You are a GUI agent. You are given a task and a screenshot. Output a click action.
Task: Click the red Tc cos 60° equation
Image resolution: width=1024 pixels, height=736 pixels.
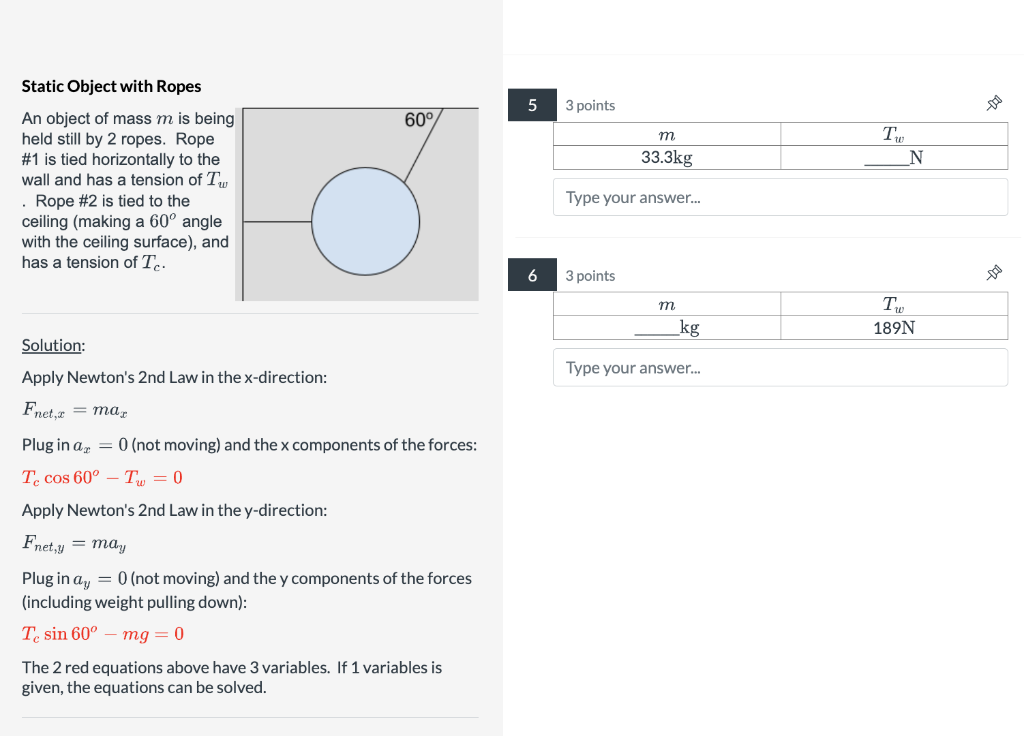(102, 478)
